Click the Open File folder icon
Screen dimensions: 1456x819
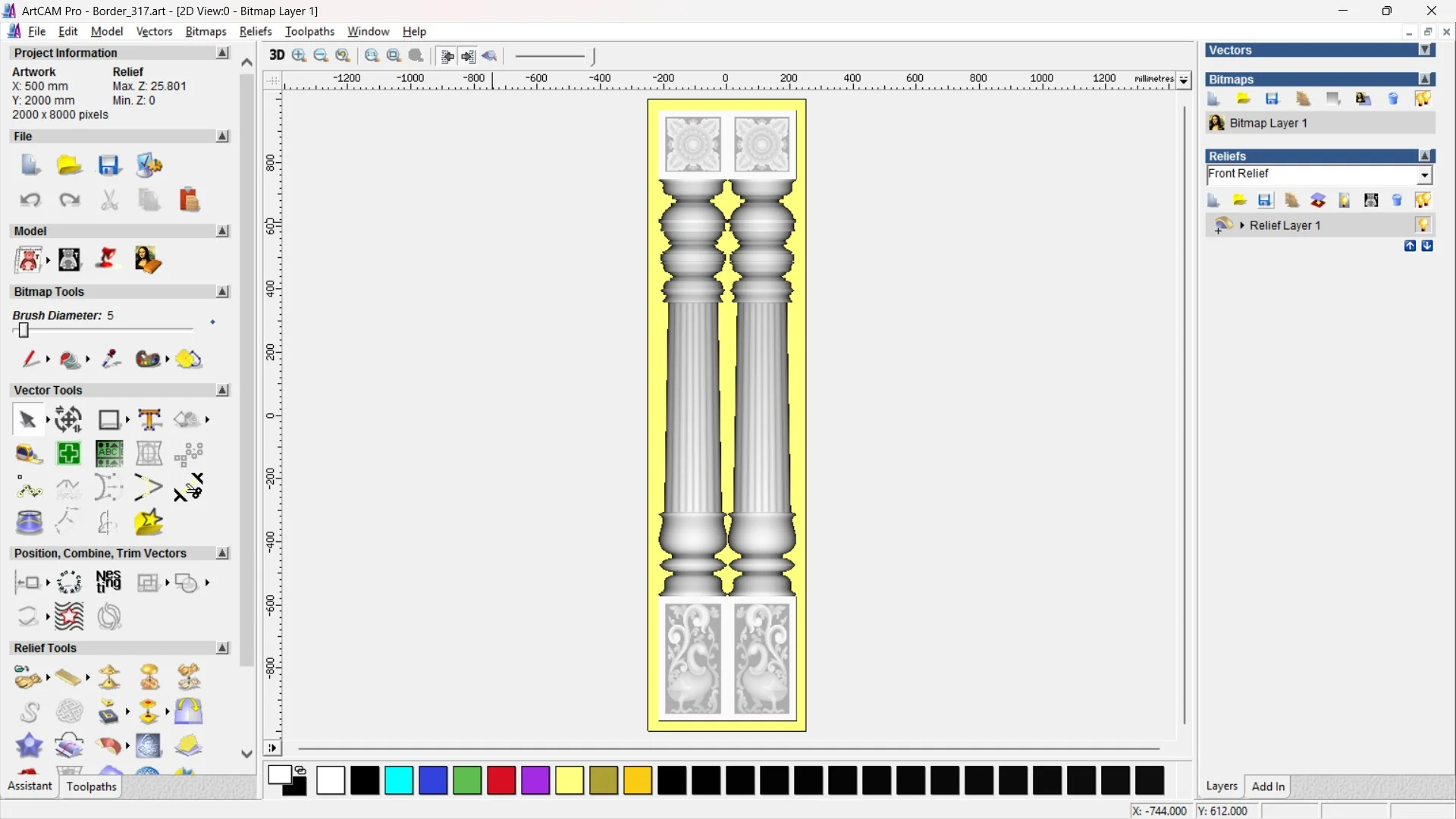(x=69, y=165)
